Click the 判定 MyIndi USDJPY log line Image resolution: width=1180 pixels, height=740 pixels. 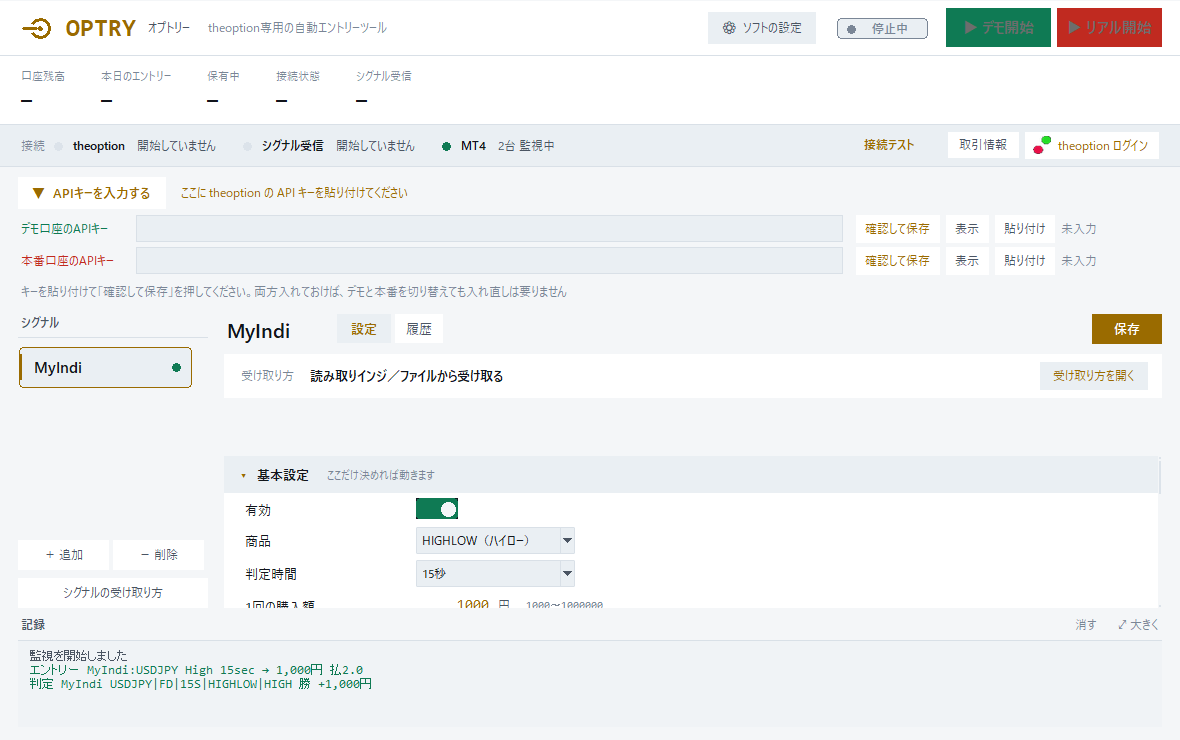point(200,684)
